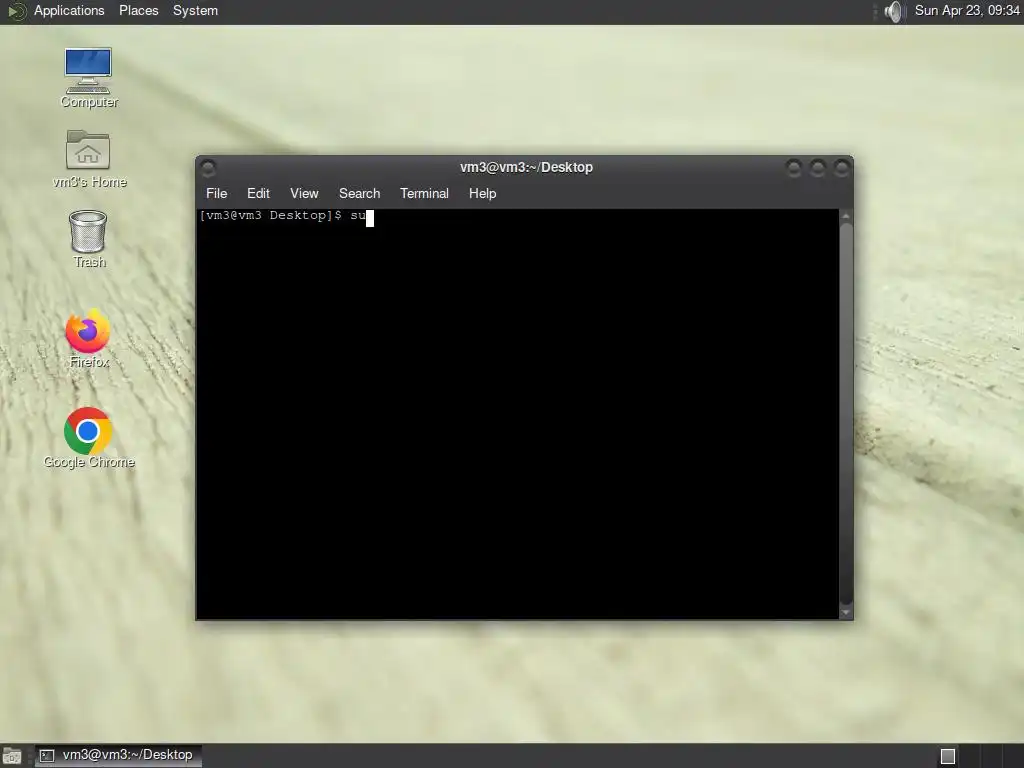Click inside the terminal command line area
1024x768 pixels.
click(517, 414)
